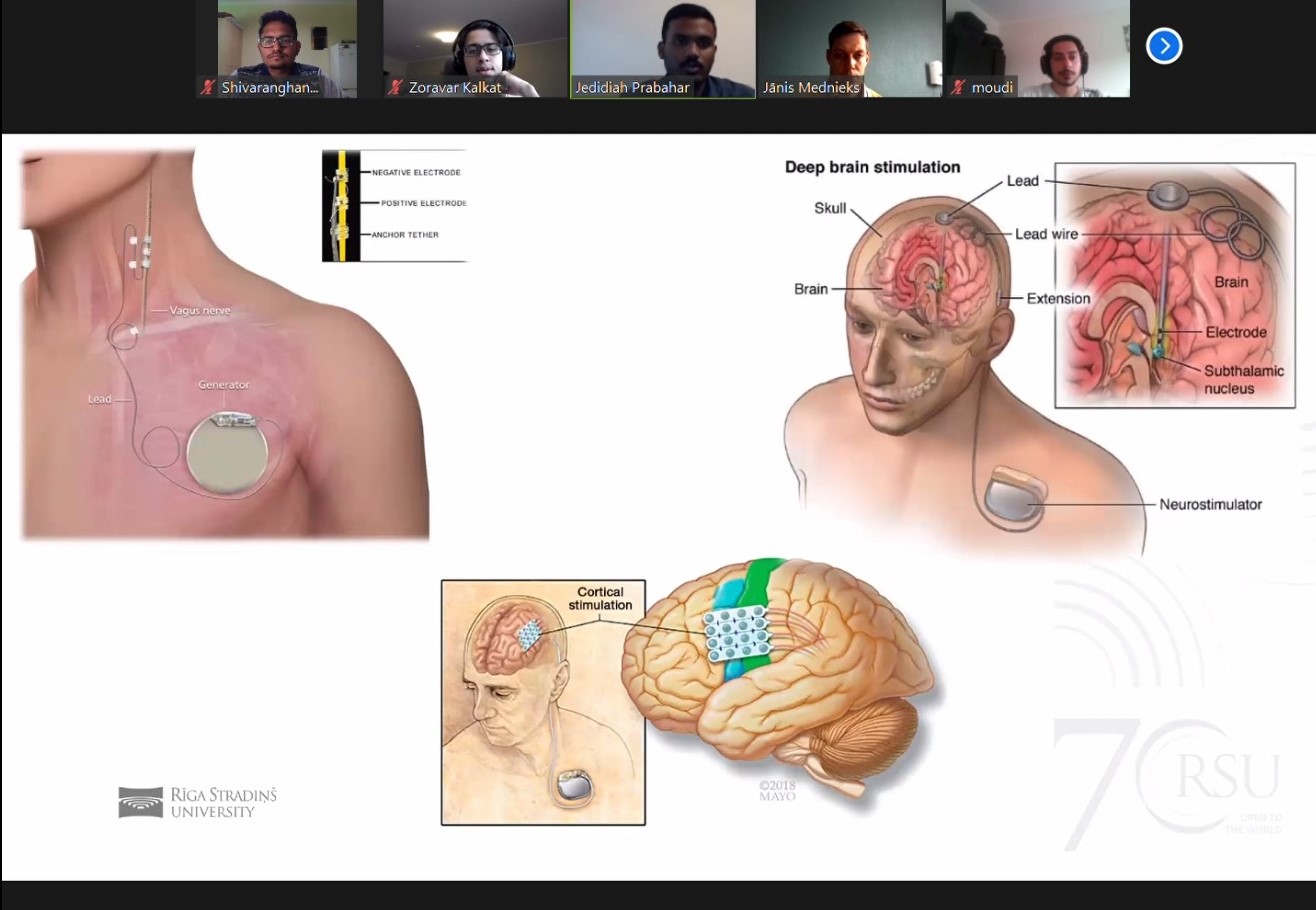Click the muted microphone icon beside Shivaranghan

tap(207, 87)
